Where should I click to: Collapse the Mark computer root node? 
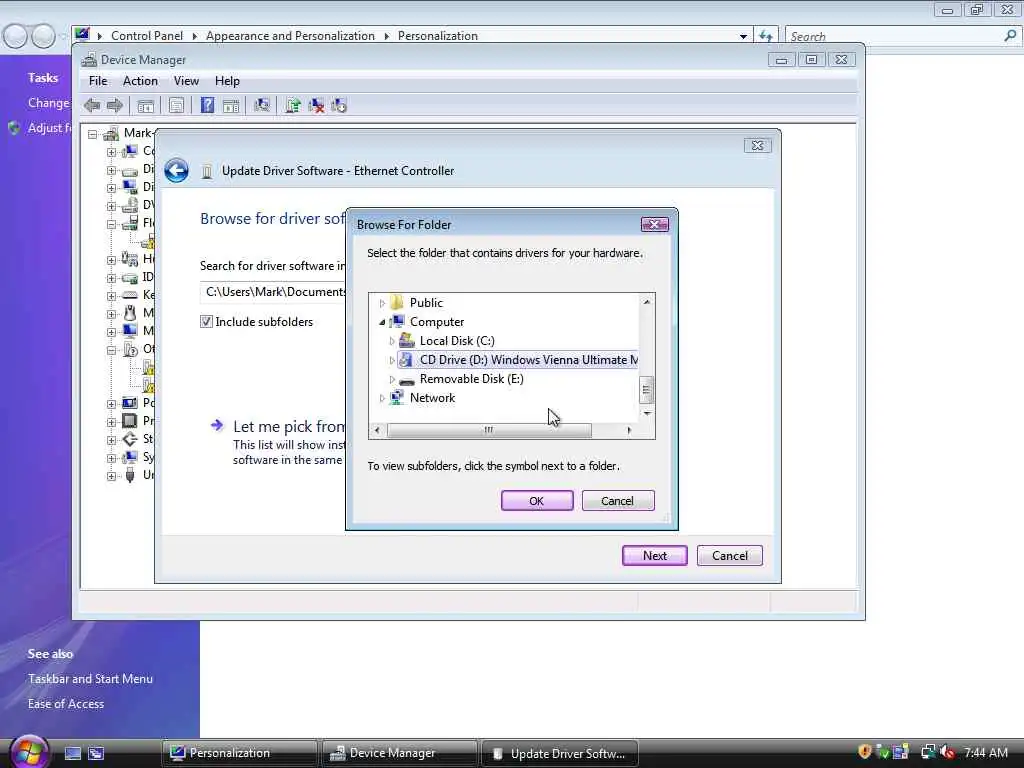point(93,134)
